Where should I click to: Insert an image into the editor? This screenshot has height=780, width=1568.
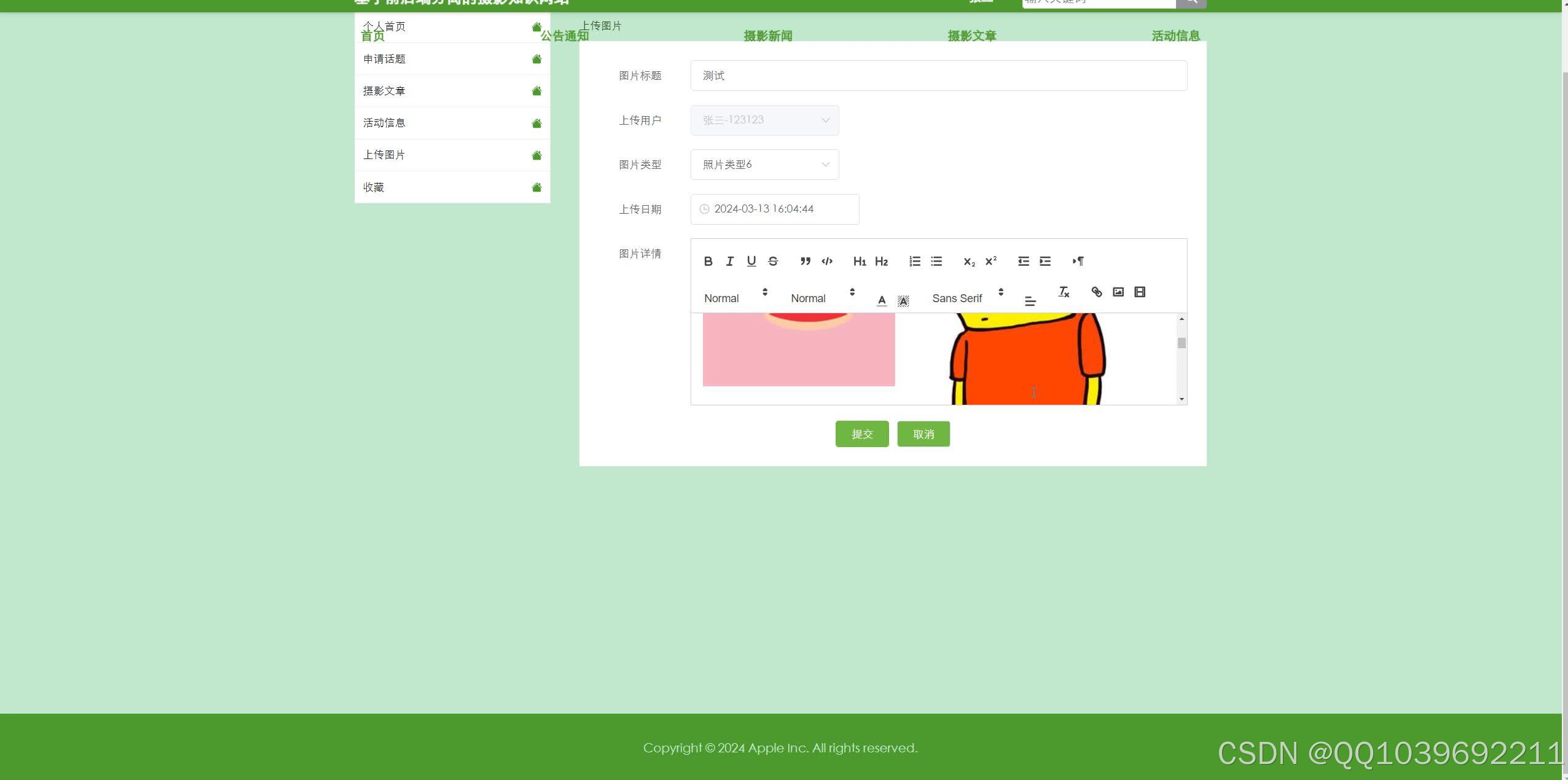tap(1118, 292)
